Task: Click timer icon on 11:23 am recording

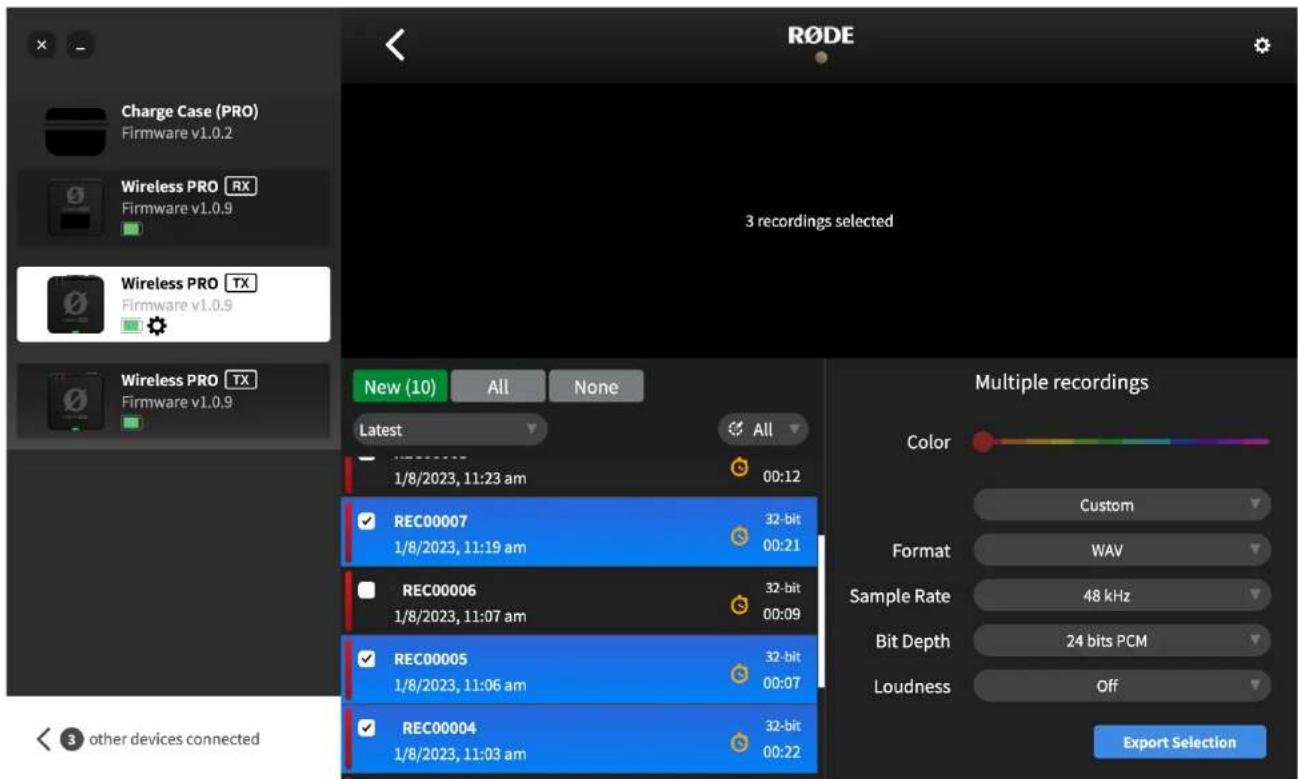Action: (740, 467)
